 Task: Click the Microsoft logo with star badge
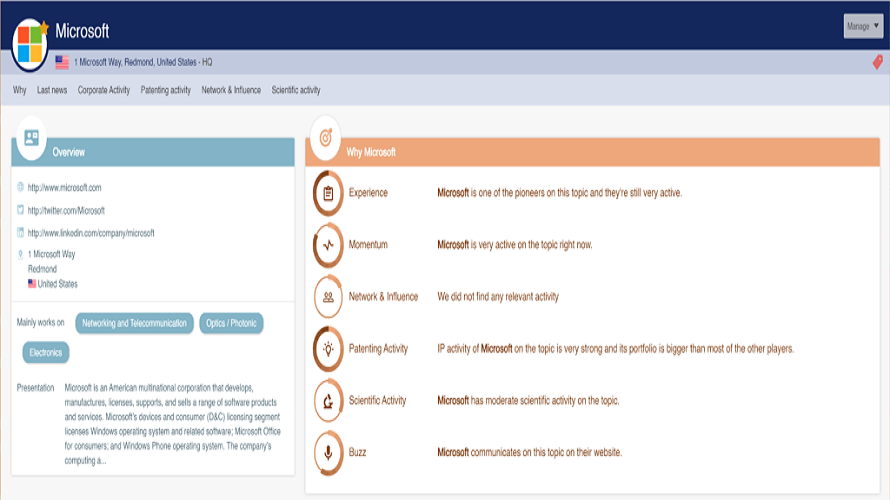coord(30,45)
